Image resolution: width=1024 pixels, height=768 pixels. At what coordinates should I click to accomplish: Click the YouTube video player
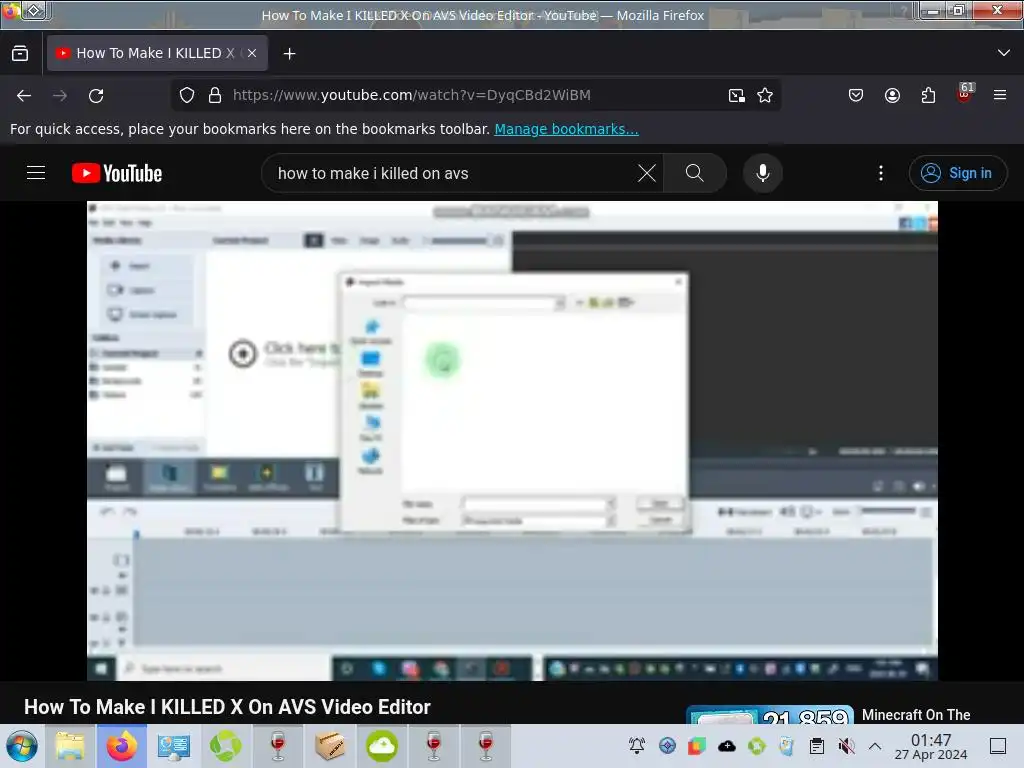click(512, 441)
